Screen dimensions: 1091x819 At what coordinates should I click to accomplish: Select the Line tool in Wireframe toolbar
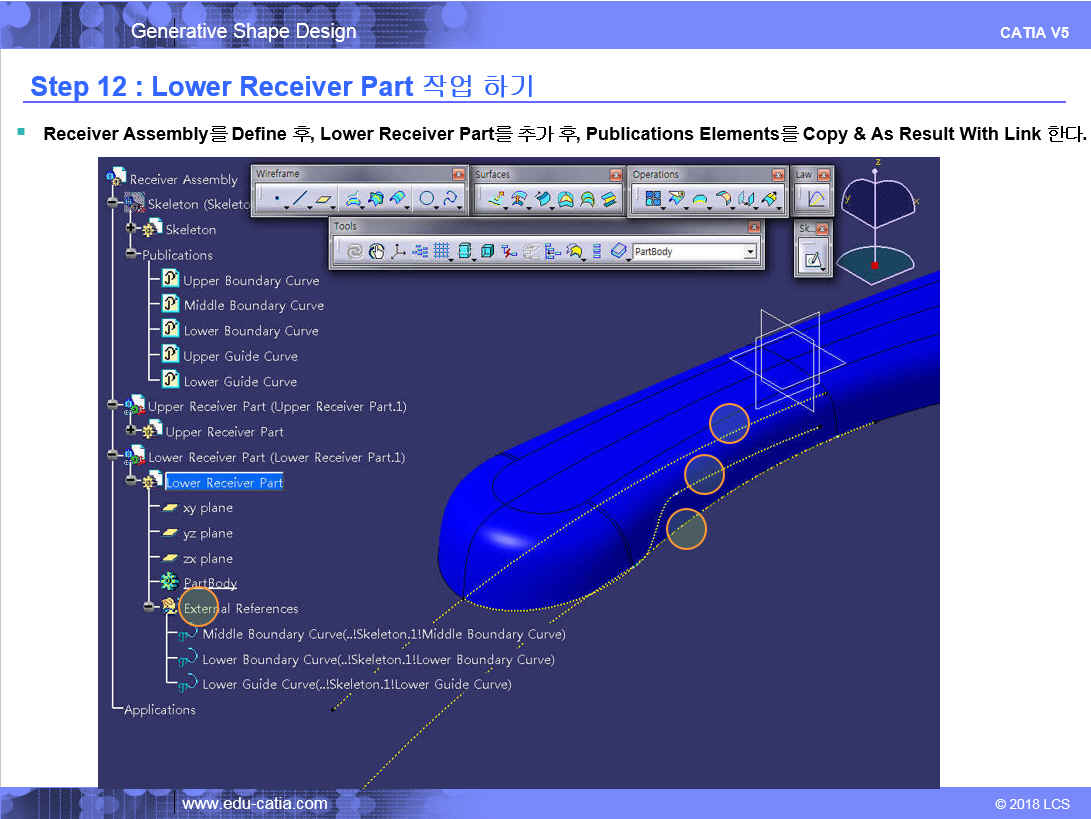point(300,199)
